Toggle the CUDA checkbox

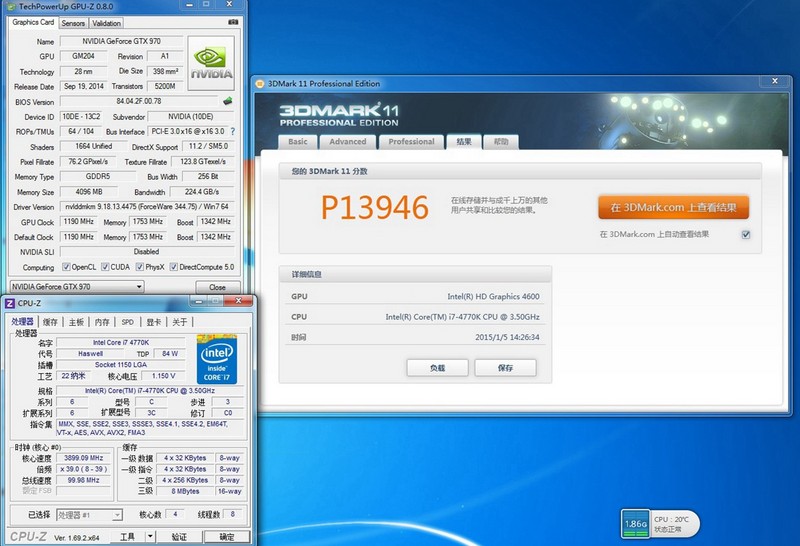click(x=105, y=267)
